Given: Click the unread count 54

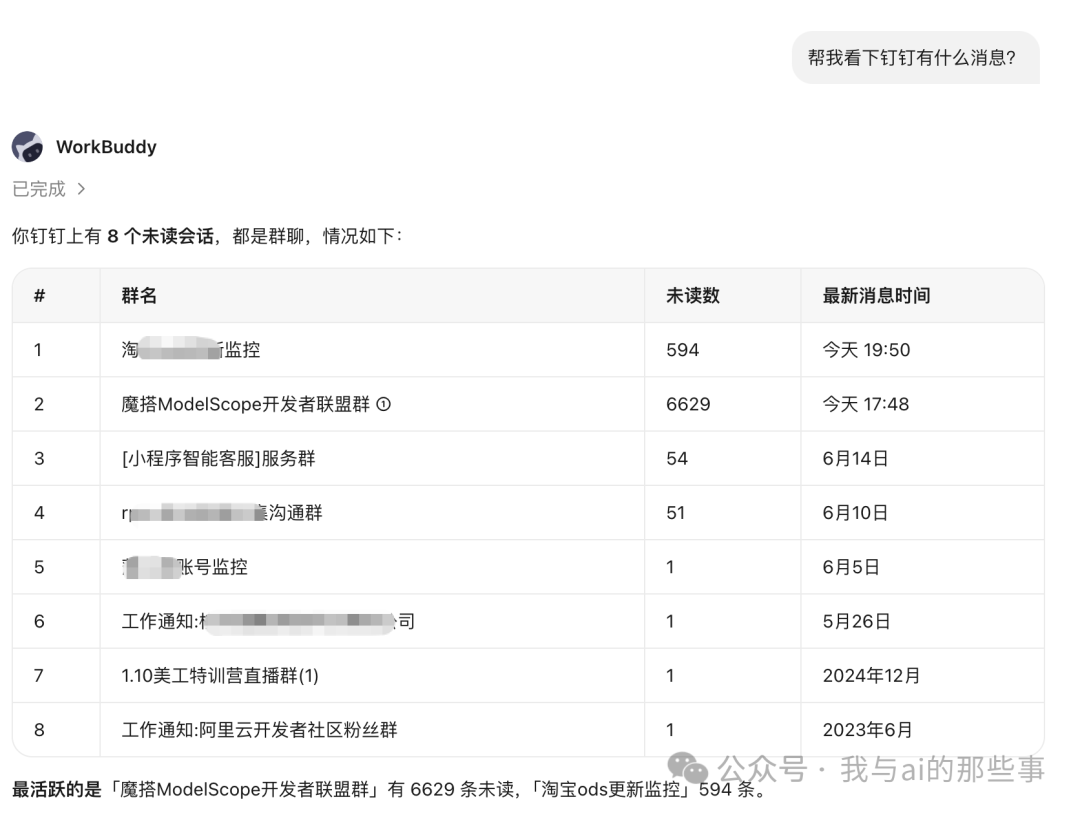Looking at the screenshot, I should [x=676, y=459].
